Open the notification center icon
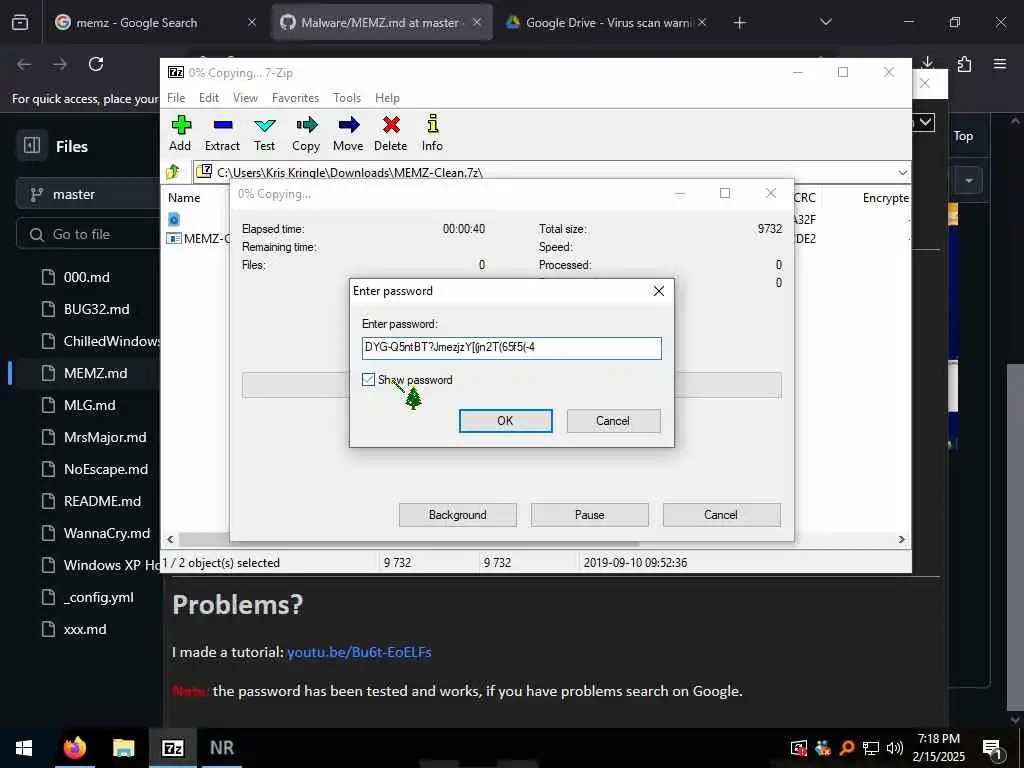 pyautogui.click(x=993, y=748)
